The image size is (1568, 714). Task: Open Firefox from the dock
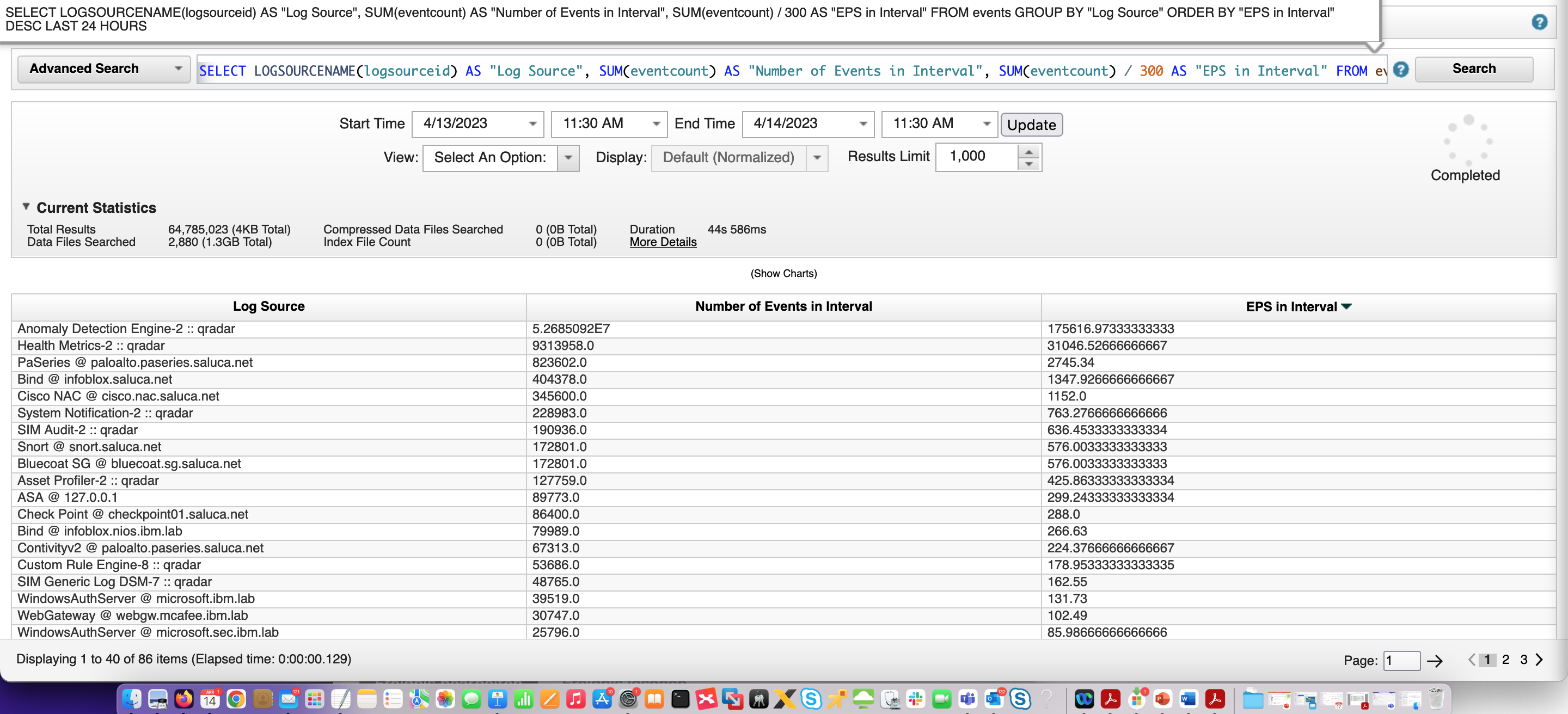click(184, 698)
